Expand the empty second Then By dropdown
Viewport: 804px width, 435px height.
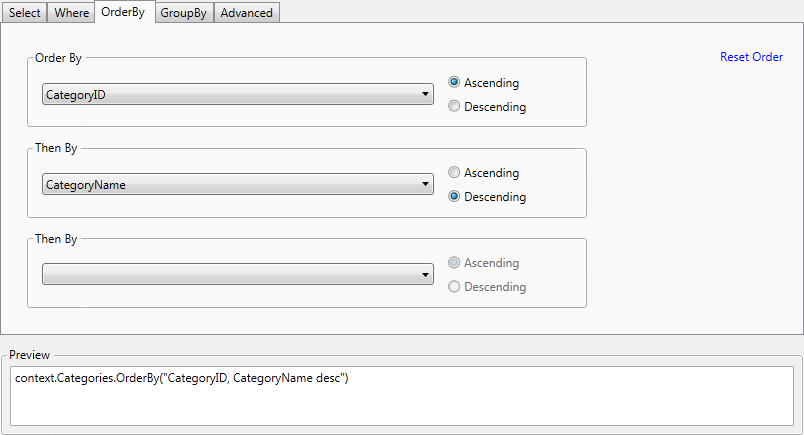pos(238,274)
